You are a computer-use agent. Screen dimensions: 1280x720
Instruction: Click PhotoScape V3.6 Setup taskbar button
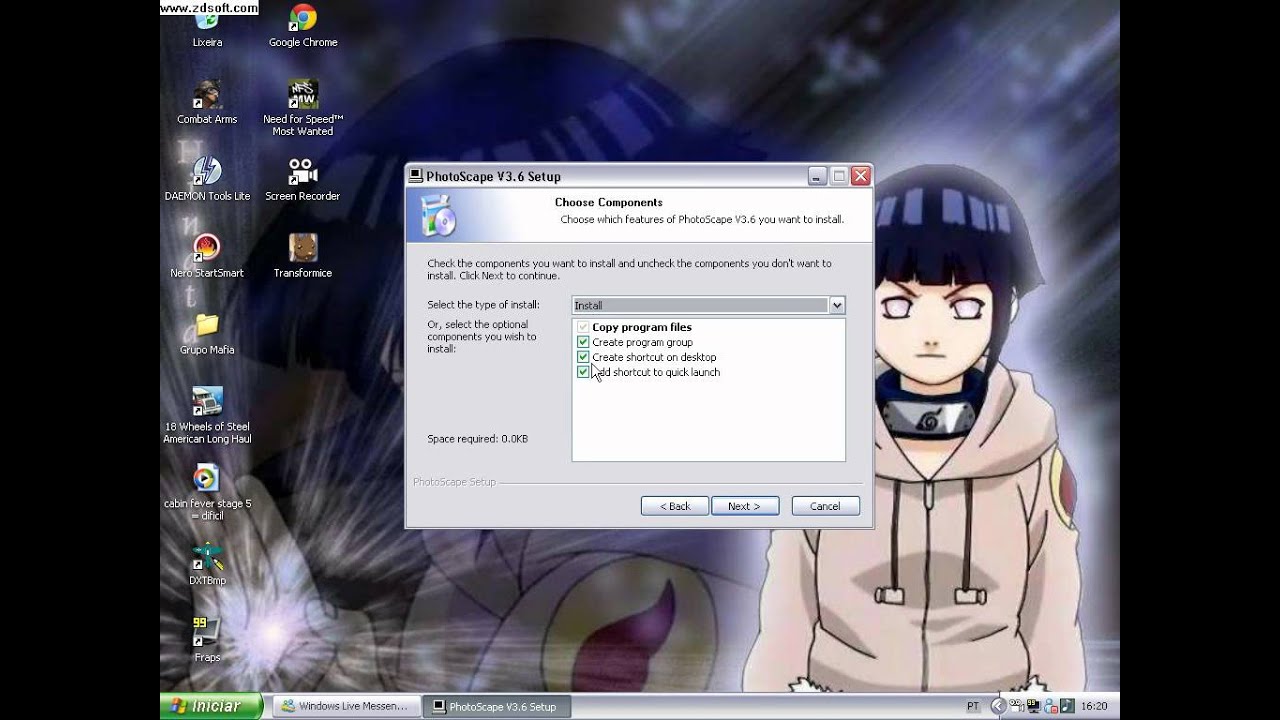[x=497, y=706]
